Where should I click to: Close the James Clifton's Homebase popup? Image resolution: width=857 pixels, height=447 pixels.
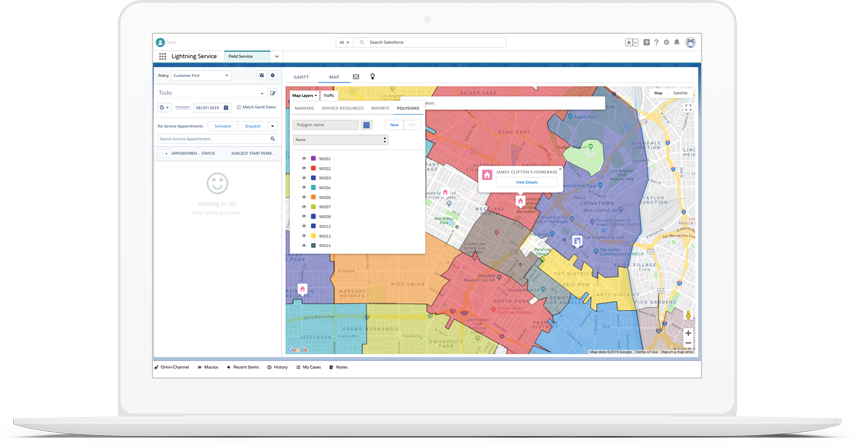pos(560,169)
